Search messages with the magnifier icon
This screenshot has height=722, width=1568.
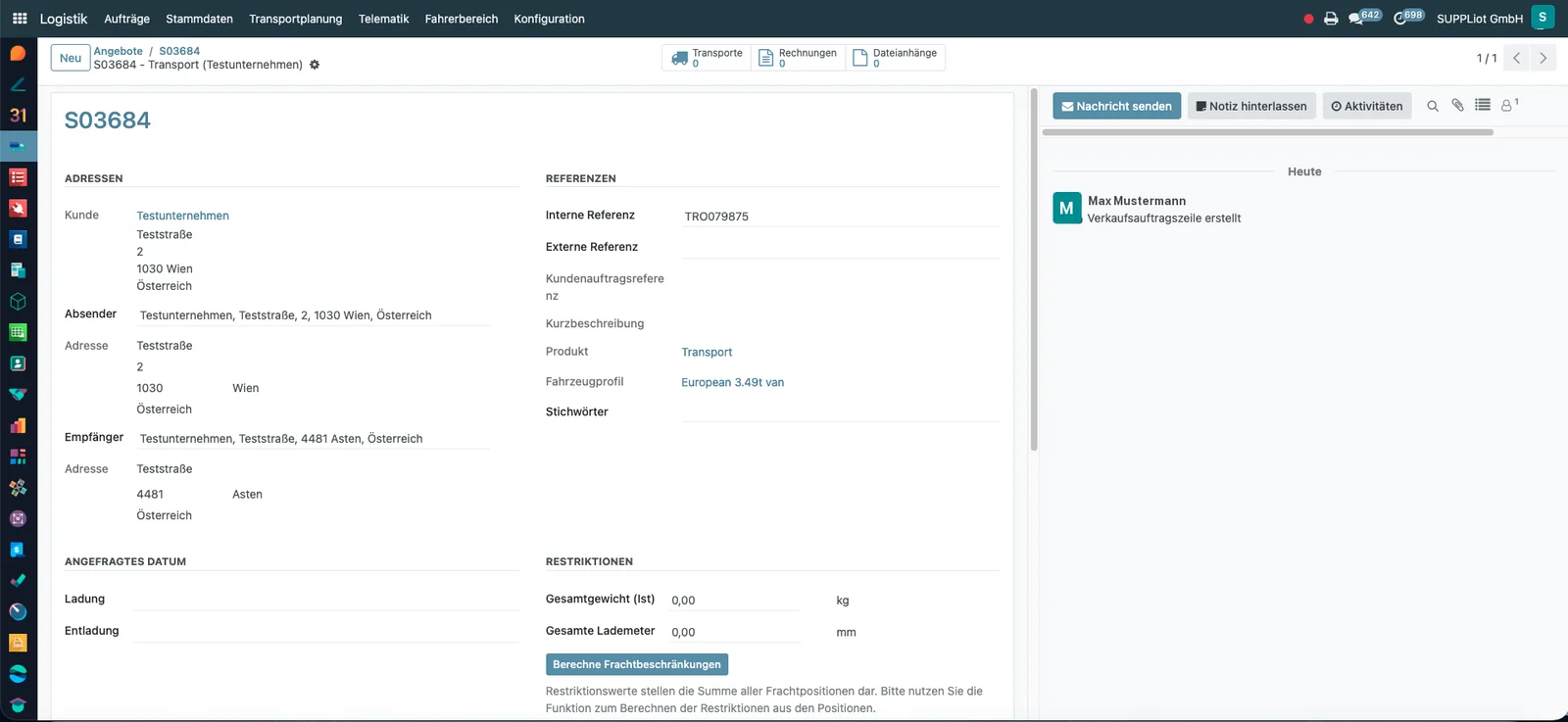[x=1433, y=106]
